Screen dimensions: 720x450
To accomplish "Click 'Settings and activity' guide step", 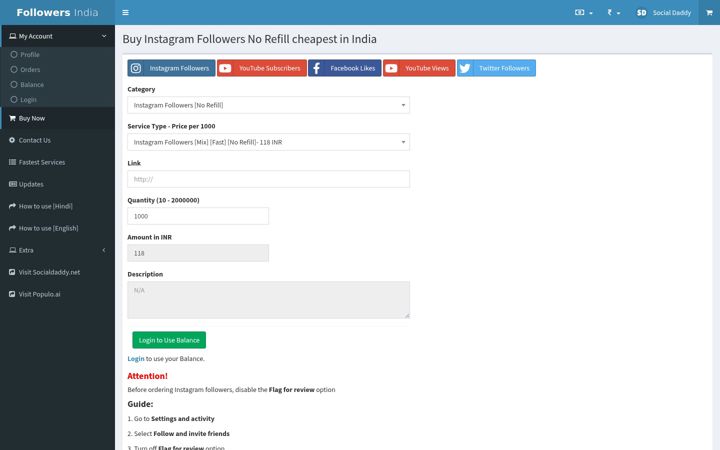I will coord(183,419).
